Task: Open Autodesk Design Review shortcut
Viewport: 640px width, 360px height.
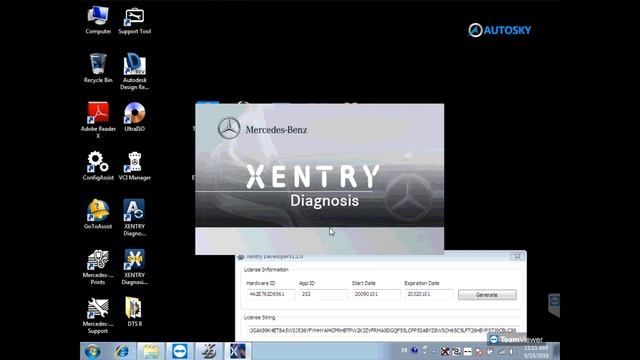Action: 134,71
